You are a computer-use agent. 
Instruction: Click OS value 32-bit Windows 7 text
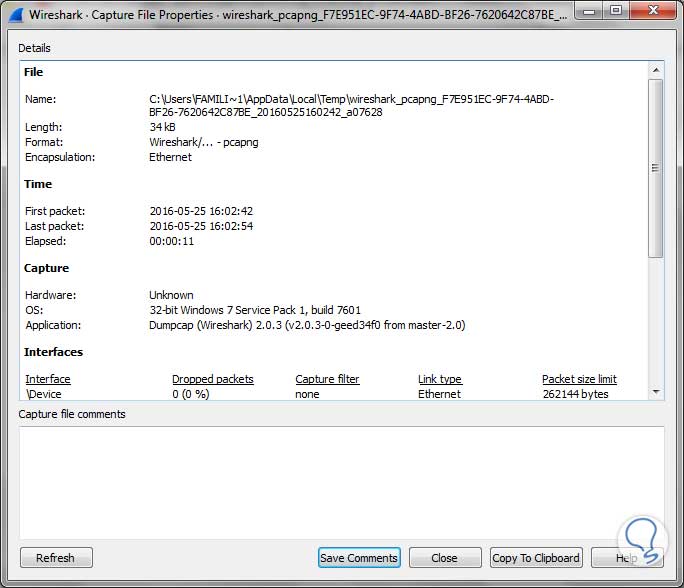[x=255, y=310]
